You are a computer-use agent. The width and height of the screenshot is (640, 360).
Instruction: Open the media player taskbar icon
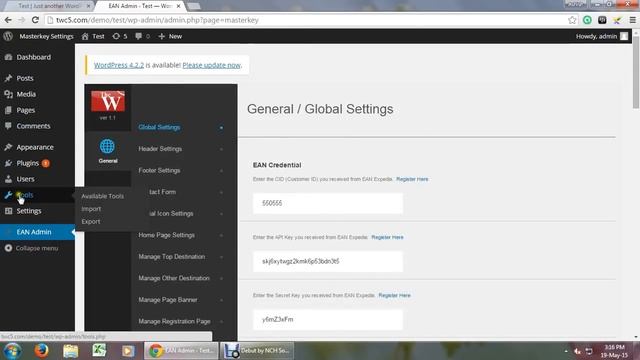click(128, 351)
